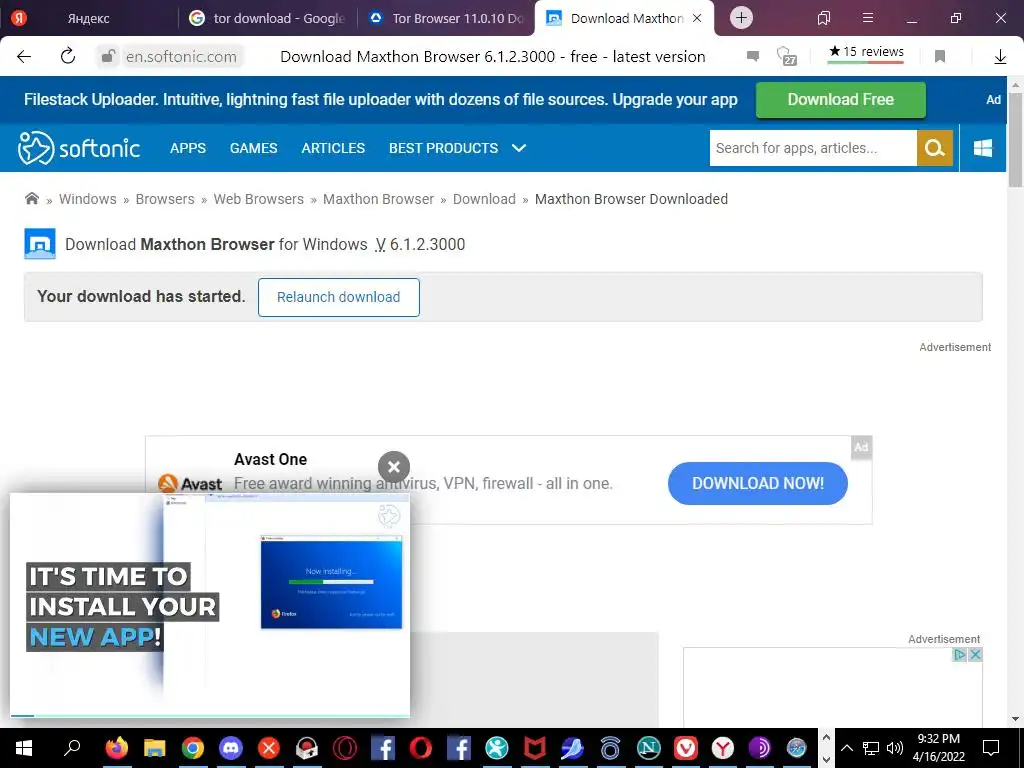
Task: Open red Opera icon from the taskbar
Action: (x=421, y=748)
